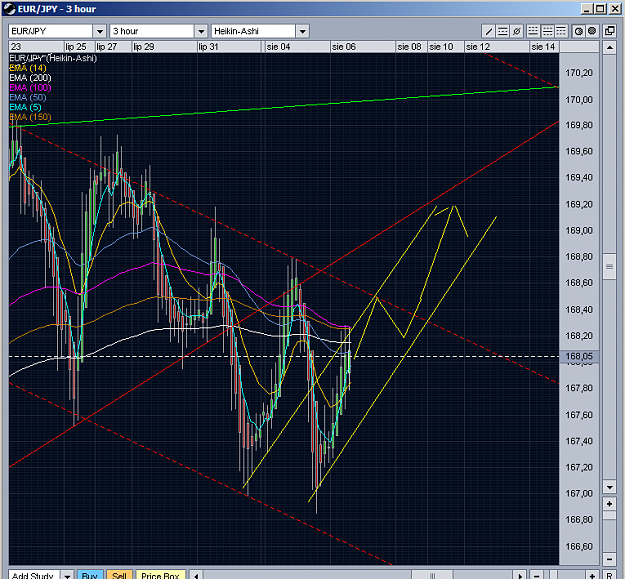Click the lip 29 date label
Screen dimensions: 625x579
pyautogui.click(x=143, y=47)
